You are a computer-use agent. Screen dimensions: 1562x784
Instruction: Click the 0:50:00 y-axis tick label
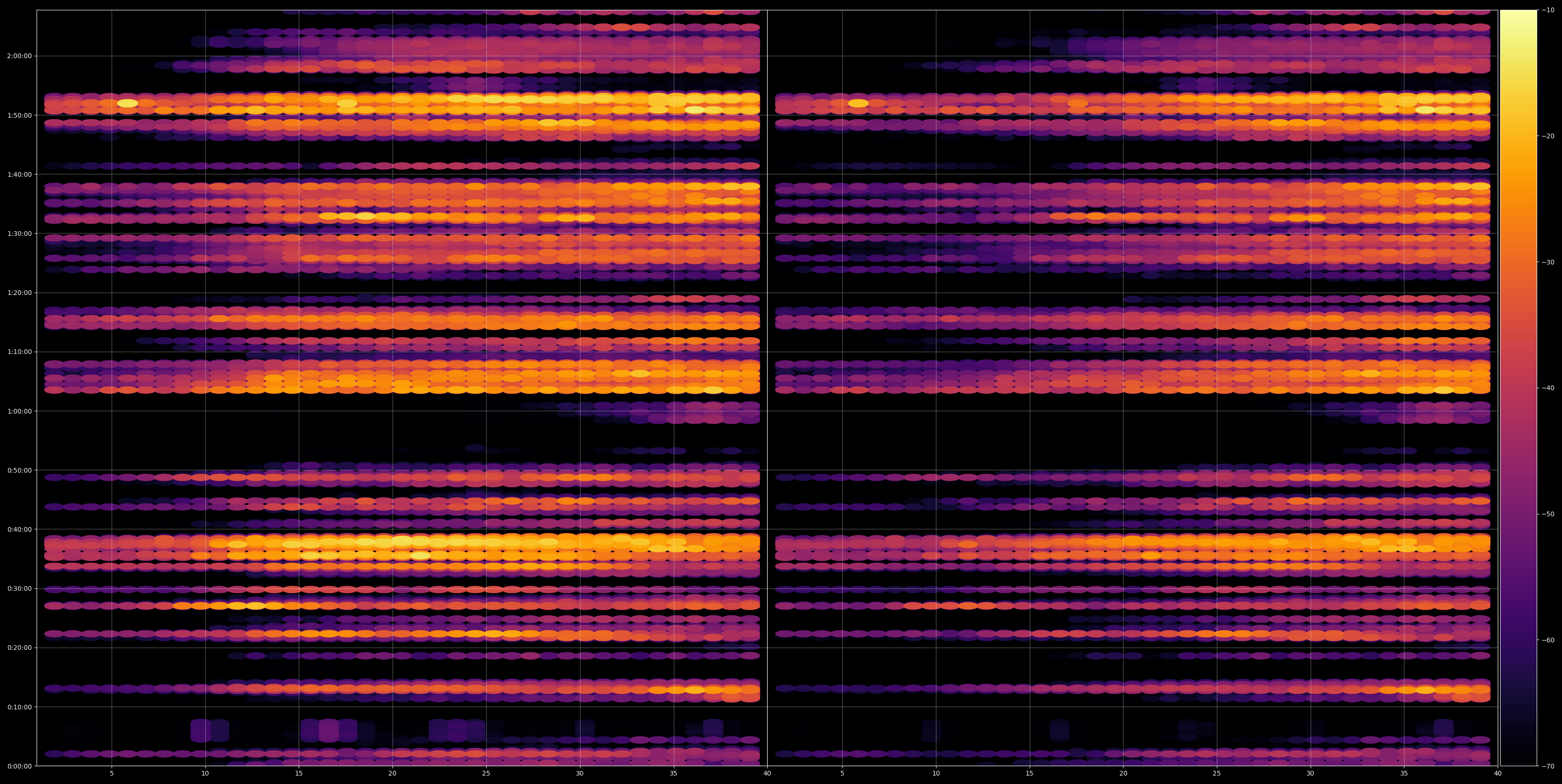tap(19, 470)
